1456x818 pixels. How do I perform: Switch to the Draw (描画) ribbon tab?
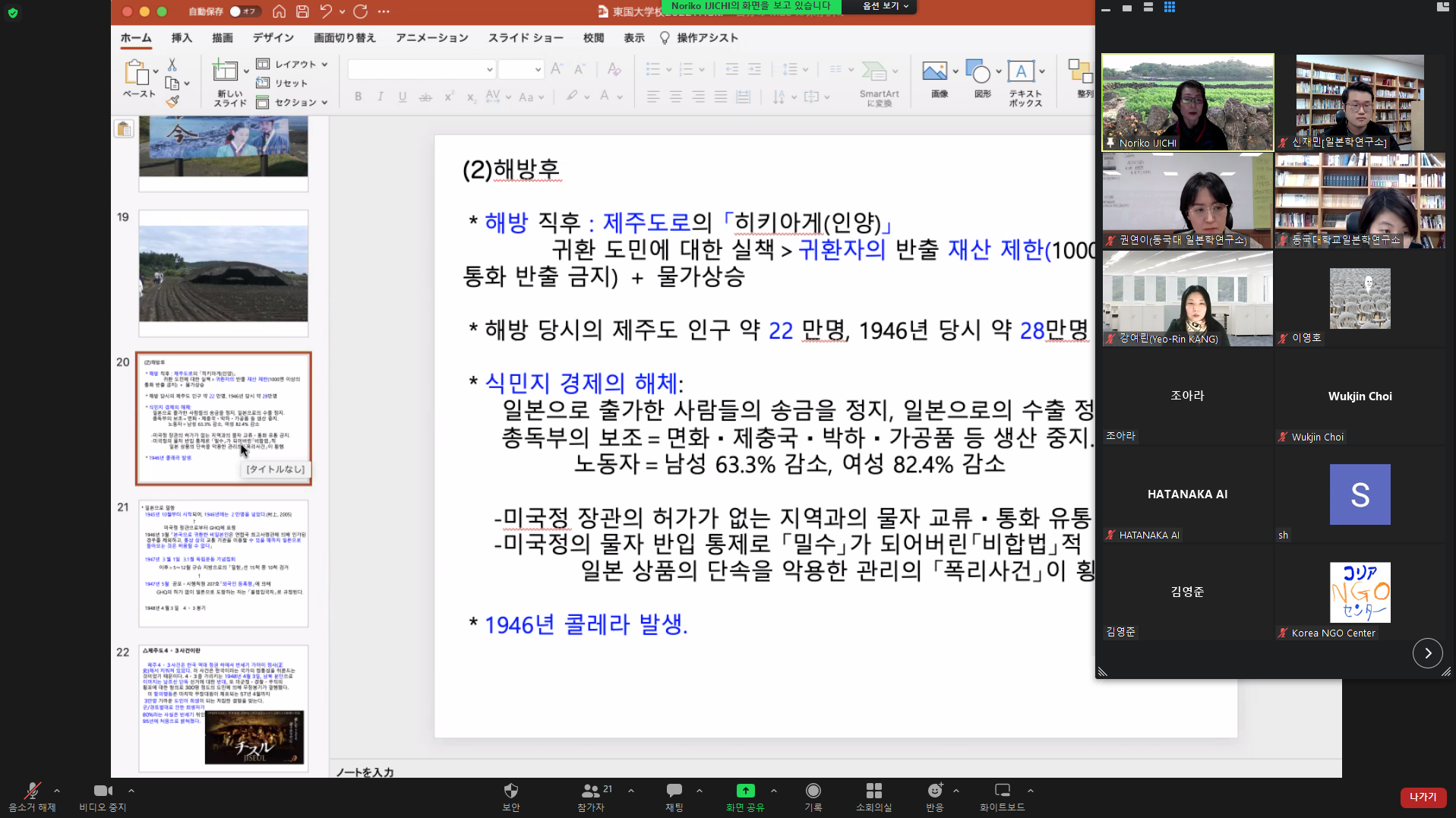[x=223, y=38]
